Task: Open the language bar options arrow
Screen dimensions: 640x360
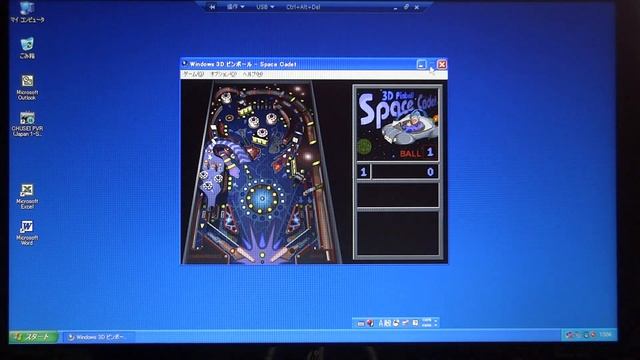Action: (x=436, y=325)
